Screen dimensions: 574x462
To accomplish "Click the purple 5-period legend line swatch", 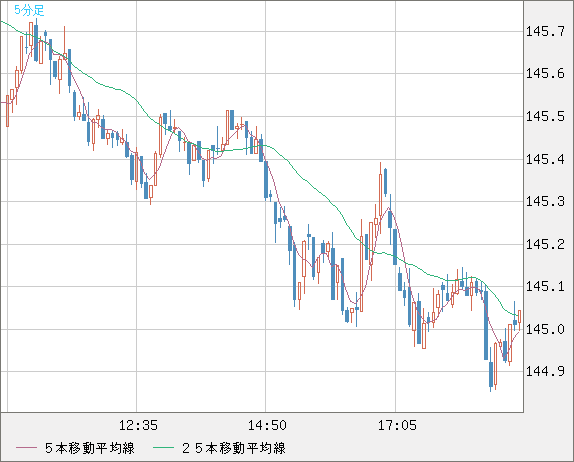I will [27, 448].
